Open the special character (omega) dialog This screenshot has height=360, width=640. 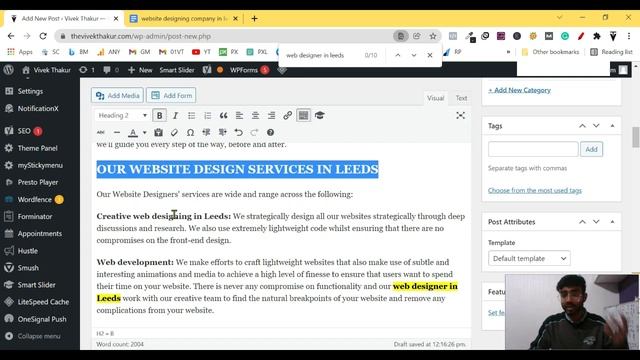point(190,132)
